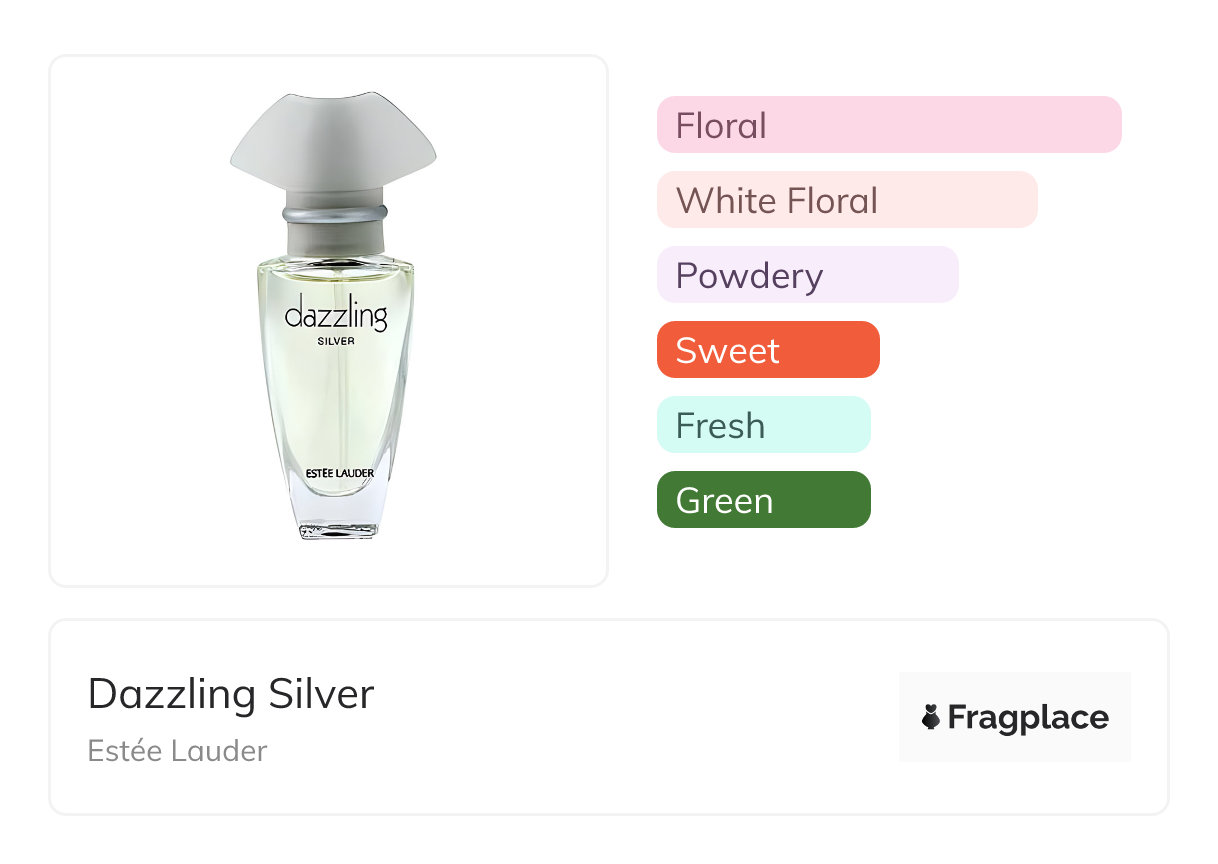Open the Dazzling Silver title link
The height and width of the screenshot is (864, 1218).
[x=231, y=694]
